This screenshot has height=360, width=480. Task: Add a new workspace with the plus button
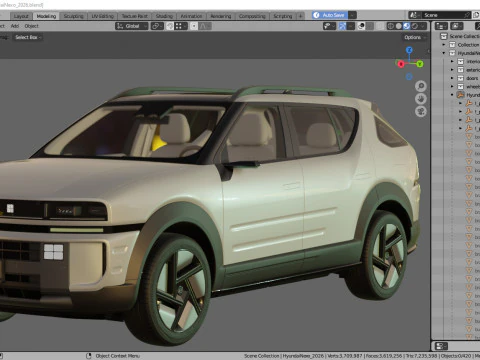300,16
